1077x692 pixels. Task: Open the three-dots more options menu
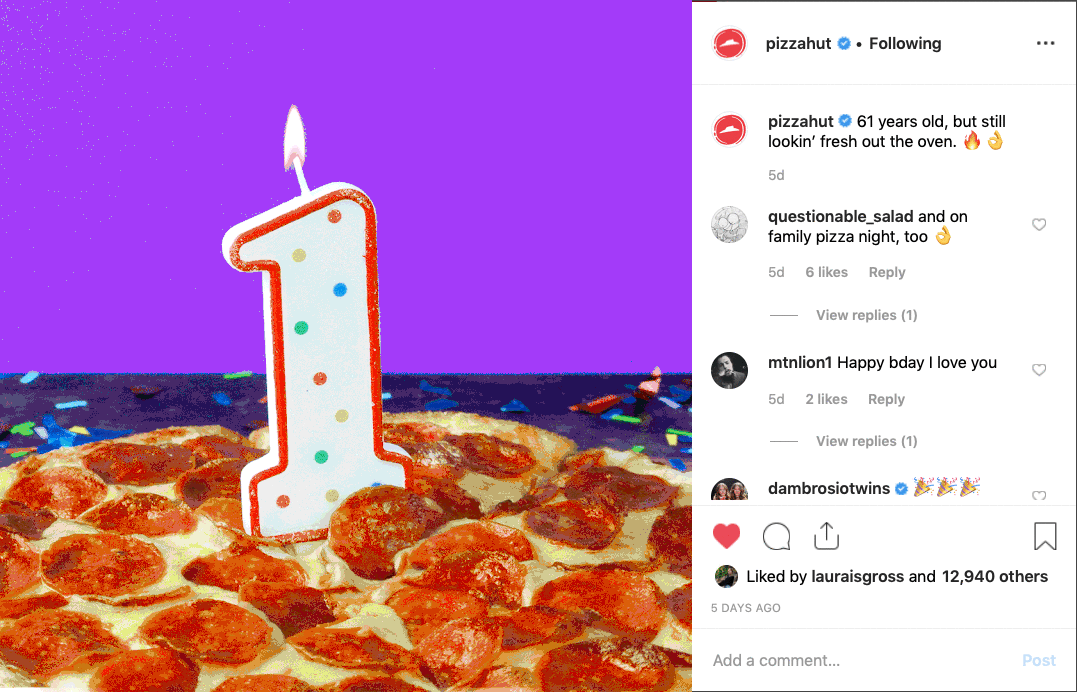click(x=1045, y=43)
